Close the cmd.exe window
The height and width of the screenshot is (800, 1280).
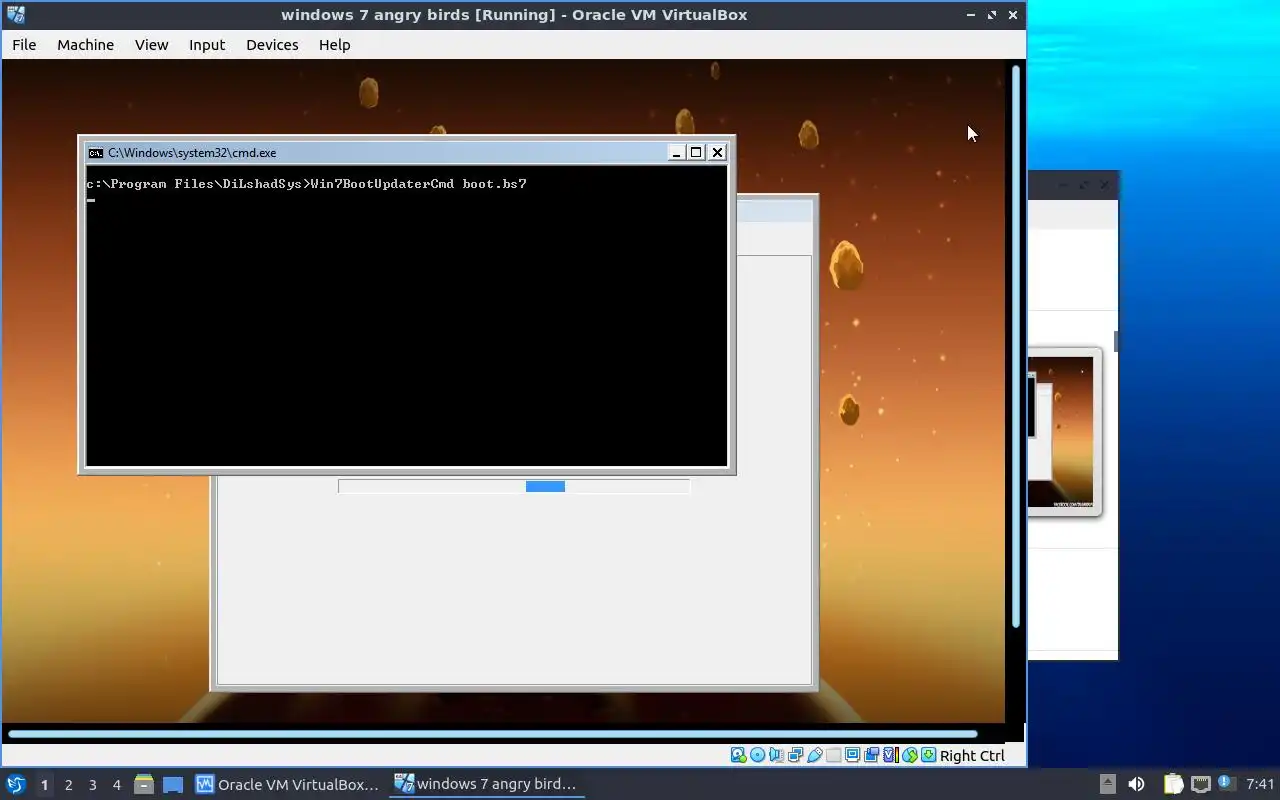(717, 152)
